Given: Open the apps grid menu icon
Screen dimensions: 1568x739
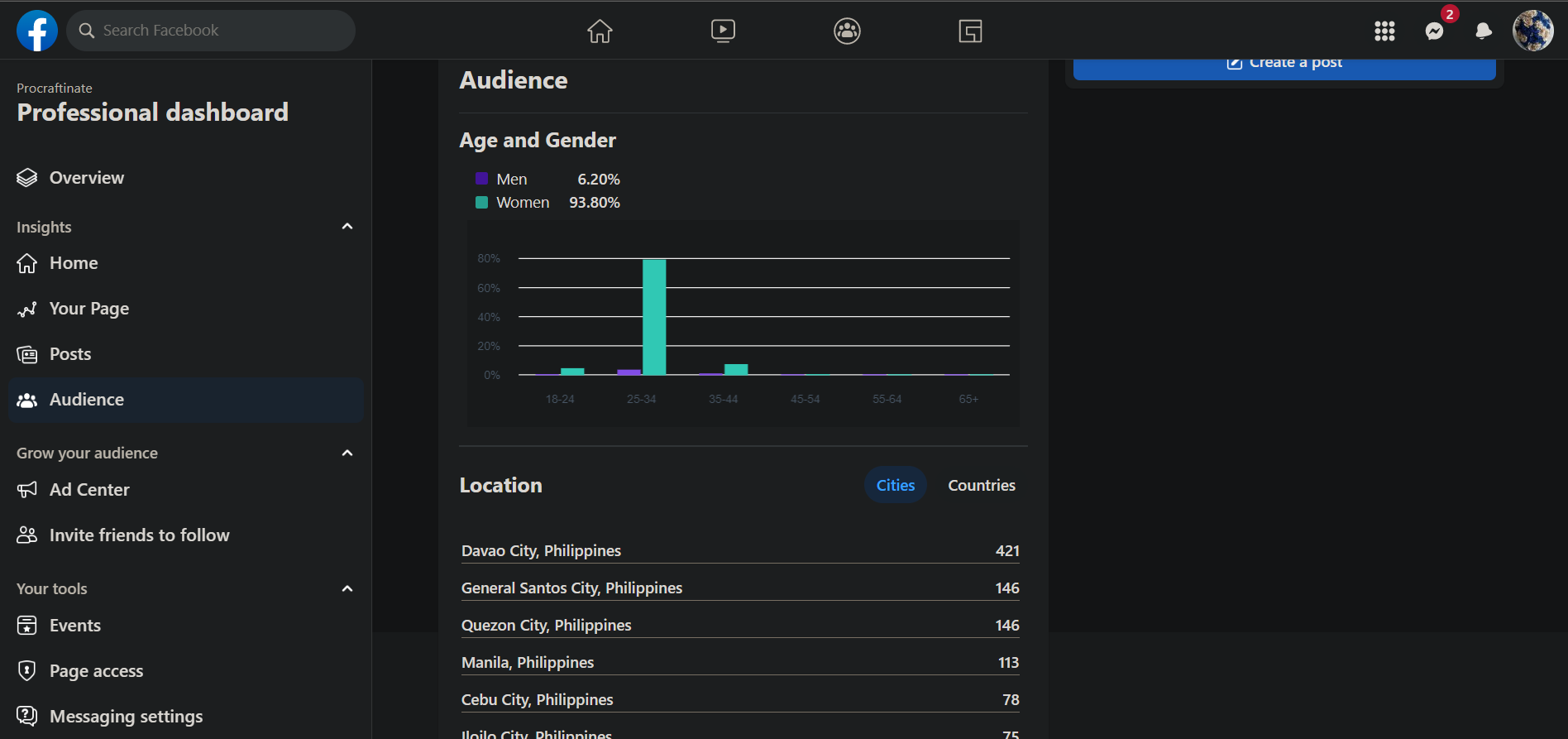Looking at the screenshot, I should (x=1384, y=31).
